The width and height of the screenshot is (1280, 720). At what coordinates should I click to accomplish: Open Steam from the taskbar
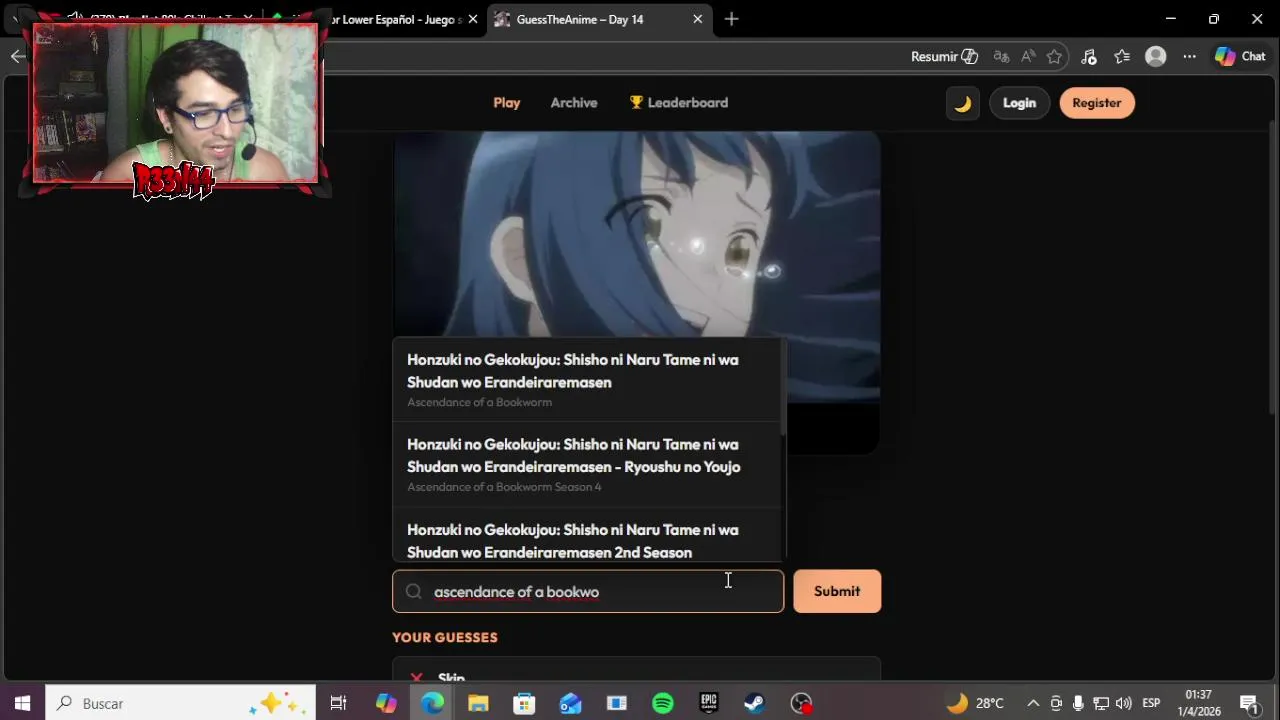tap(755, 703)
